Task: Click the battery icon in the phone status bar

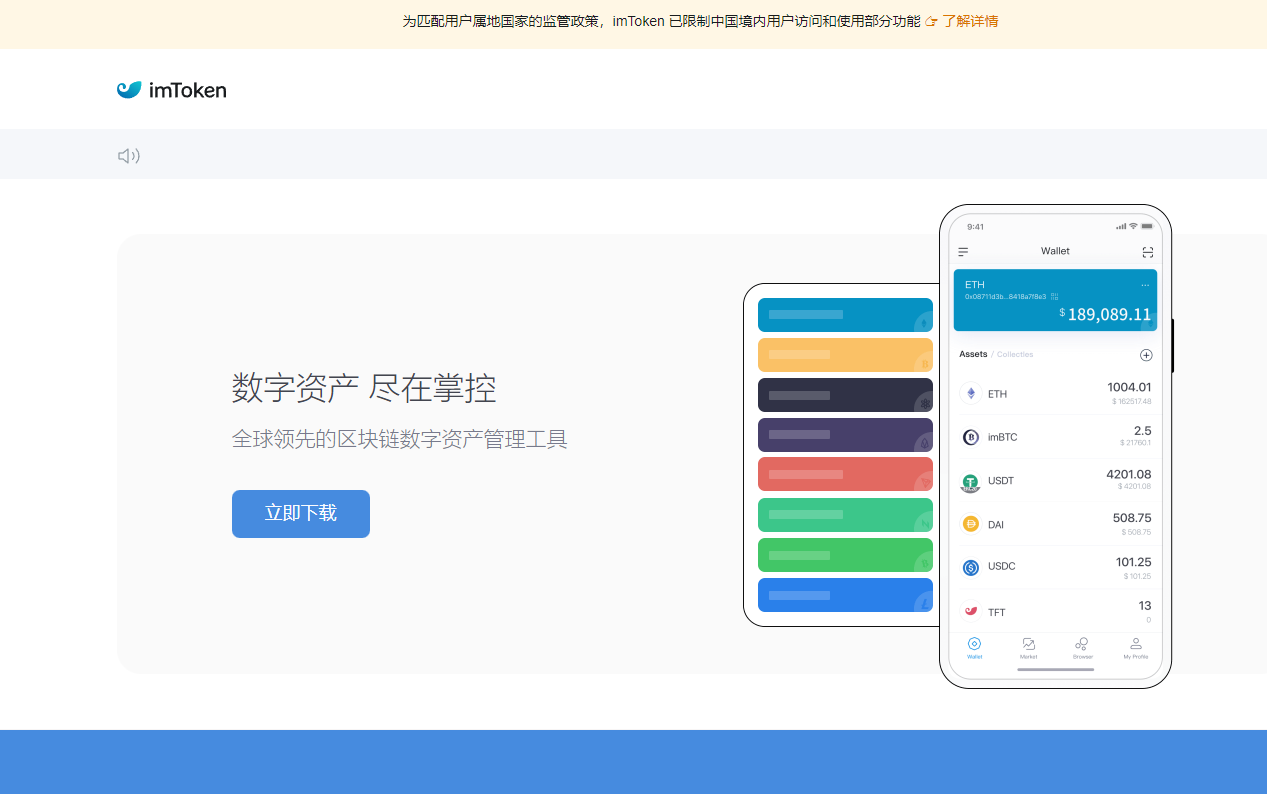Action: point(1147,226)
